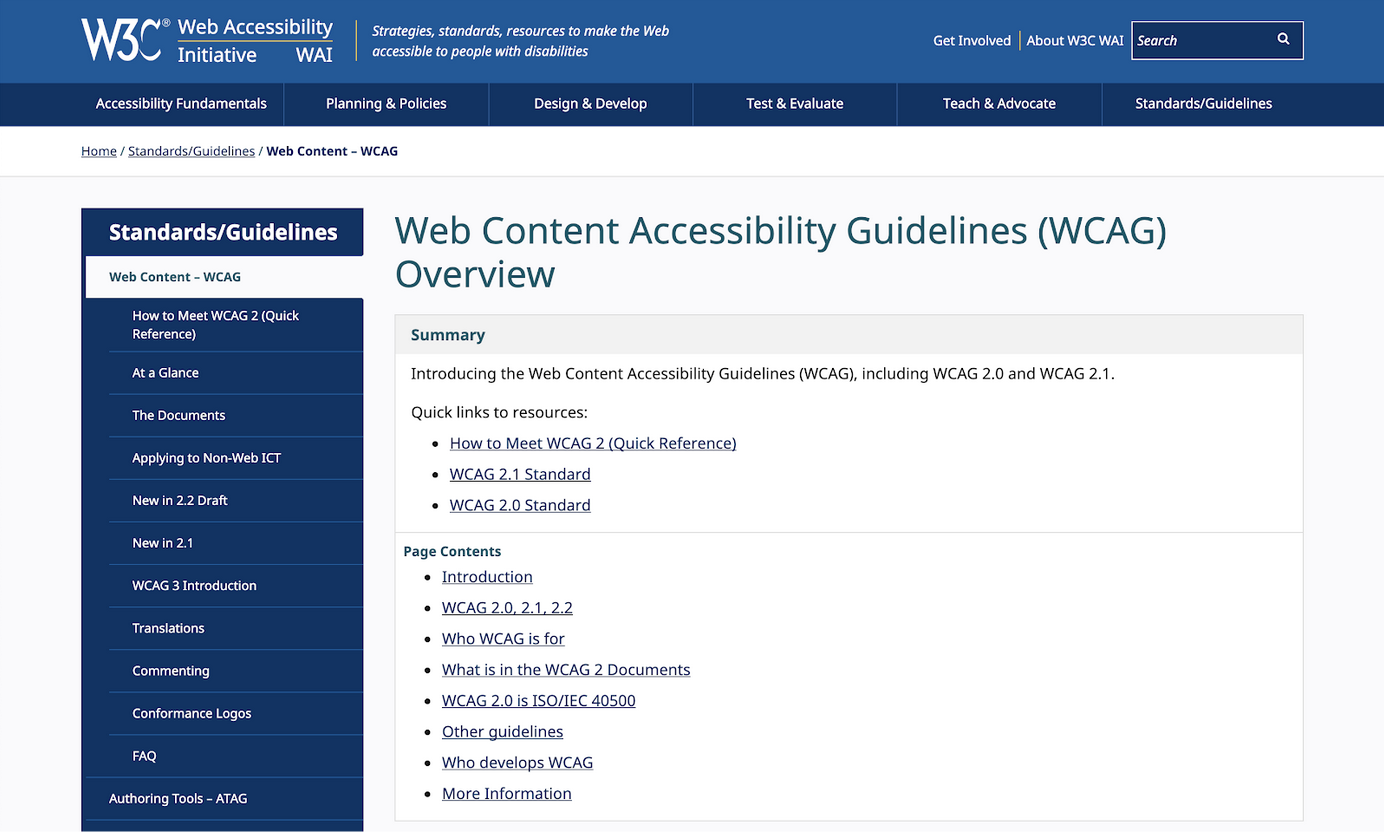Click the Quick links to resources text

(499, 412)
